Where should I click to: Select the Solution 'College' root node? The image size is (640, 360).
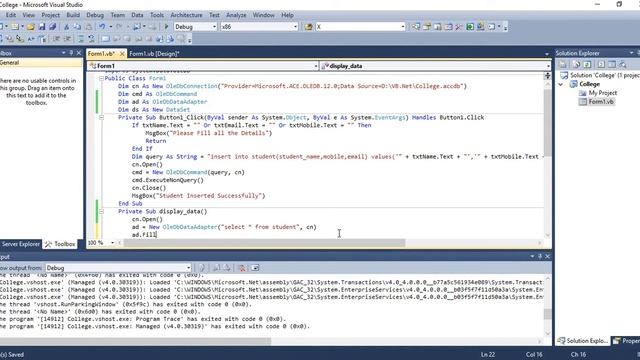point(599,75)
